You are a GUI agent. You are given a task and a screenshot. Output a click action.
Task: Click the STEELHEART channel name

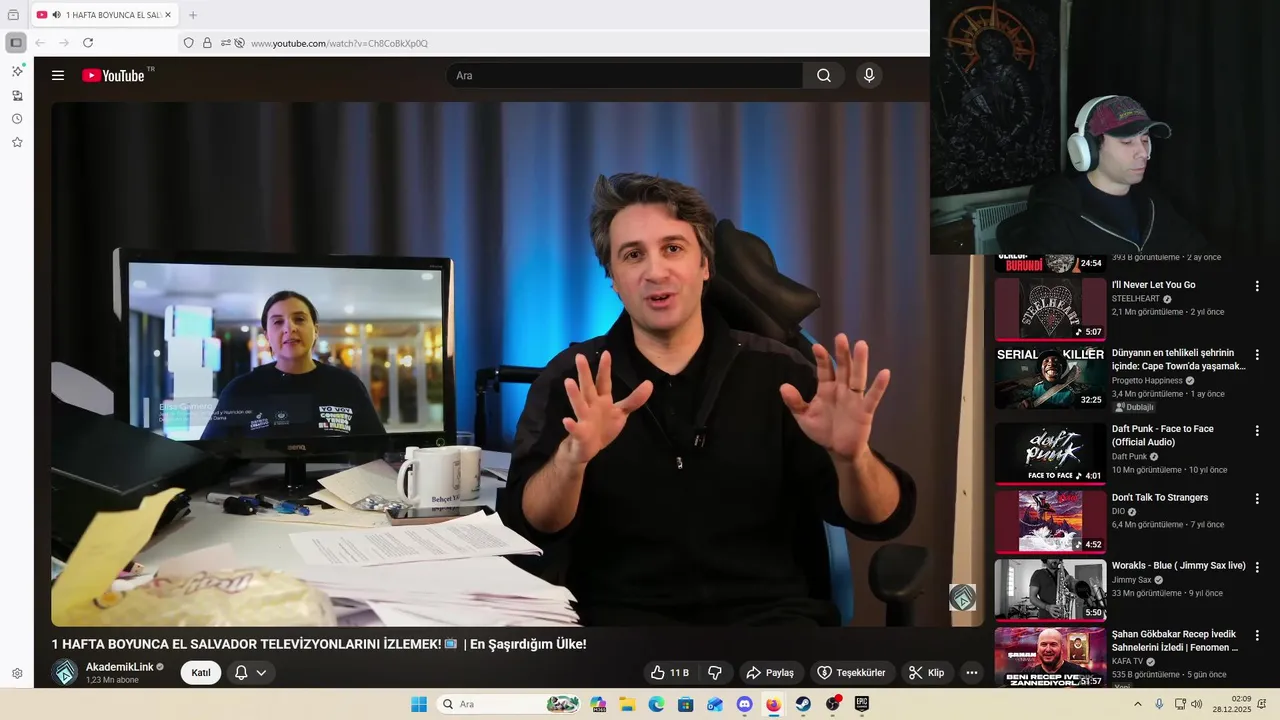(1136, 299)
